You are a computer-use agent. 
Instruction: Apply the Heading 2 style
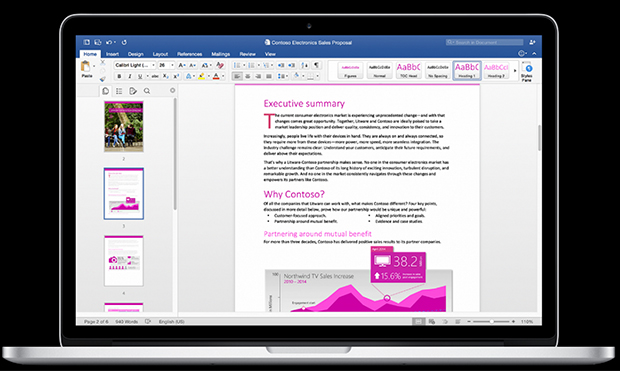click(x=496, y=70)
